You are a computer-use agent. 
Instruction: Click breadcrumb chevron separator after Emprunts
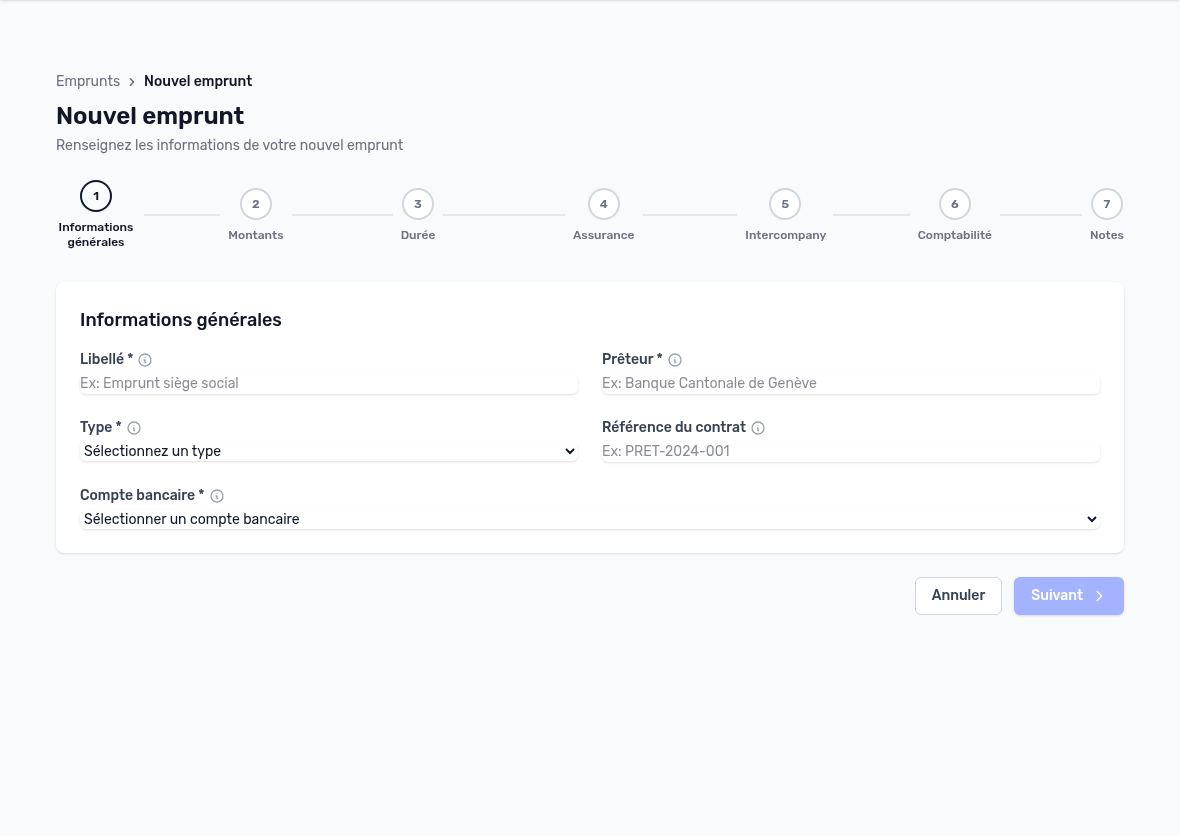(132, 81)
